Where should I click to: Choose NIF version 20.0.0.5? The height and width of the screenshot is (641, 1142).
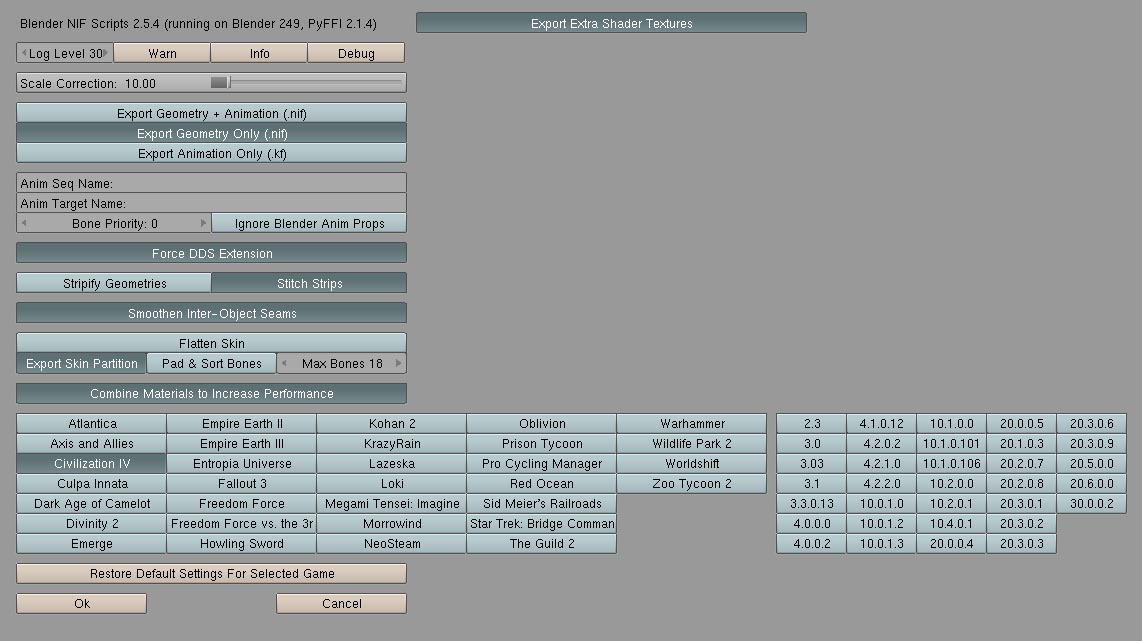point(1021,423)
